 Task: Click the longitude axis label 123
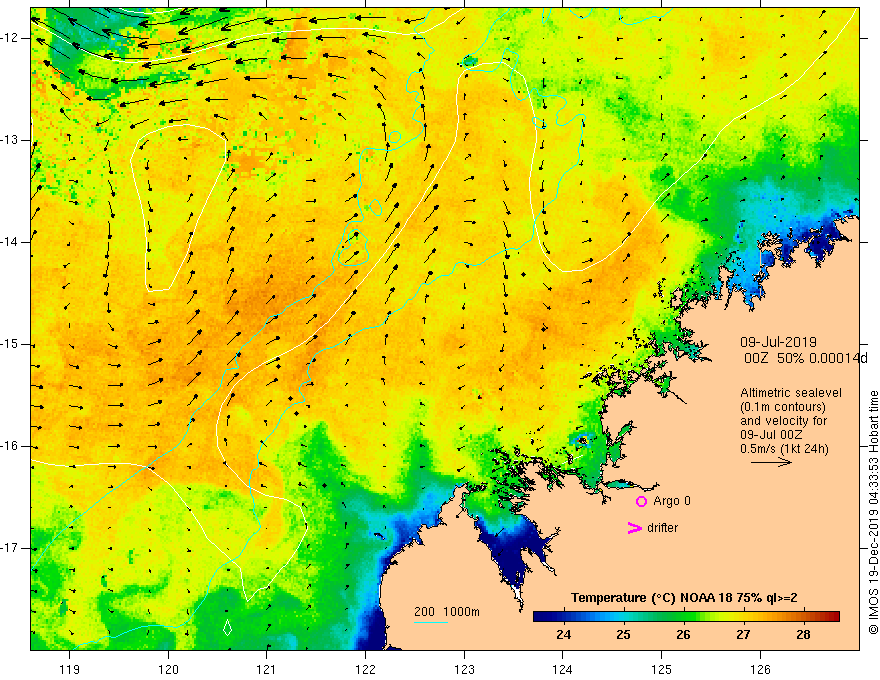464,669
